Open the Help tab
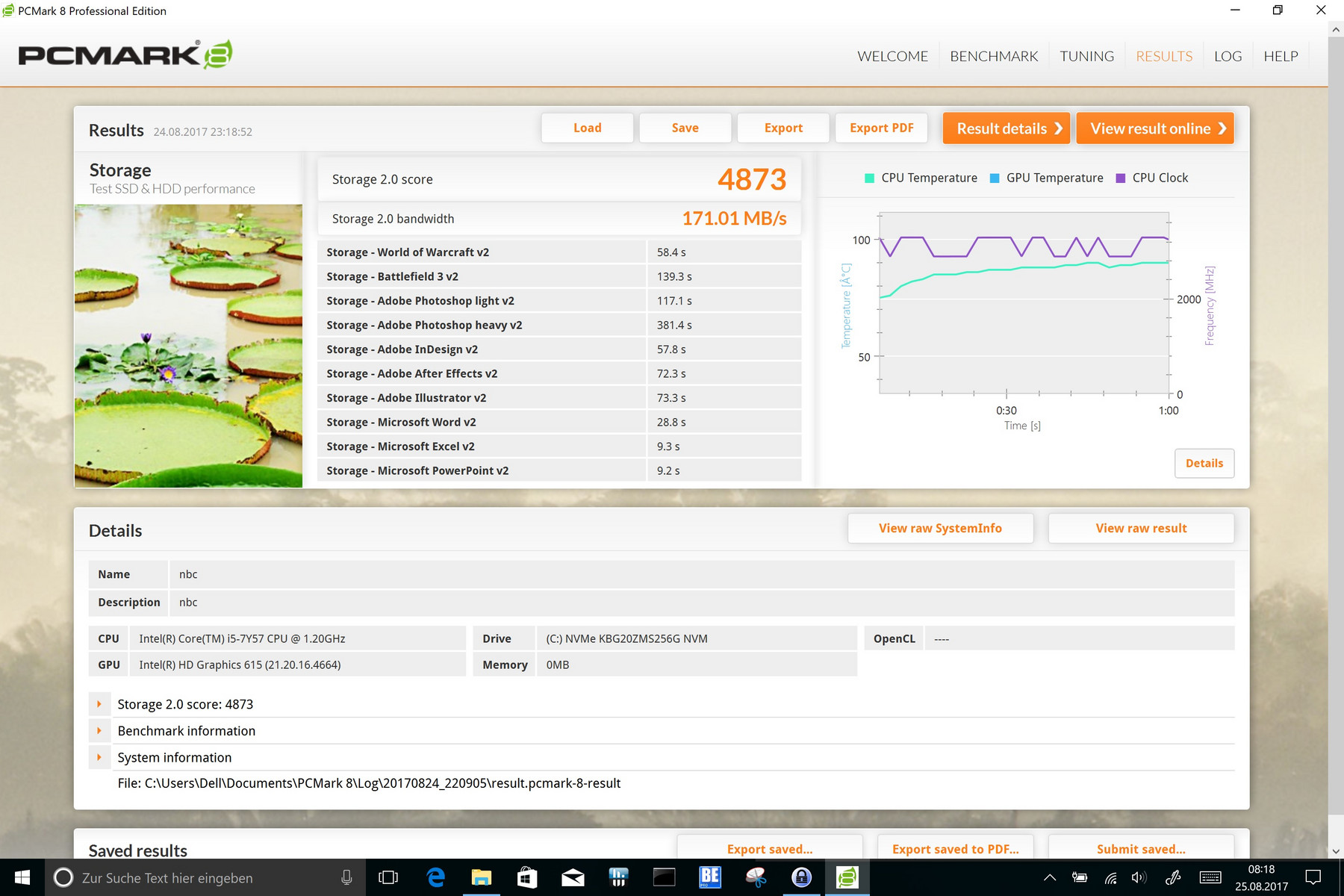The width and height of the screenshot is (1344, 896). point(1281,56)
